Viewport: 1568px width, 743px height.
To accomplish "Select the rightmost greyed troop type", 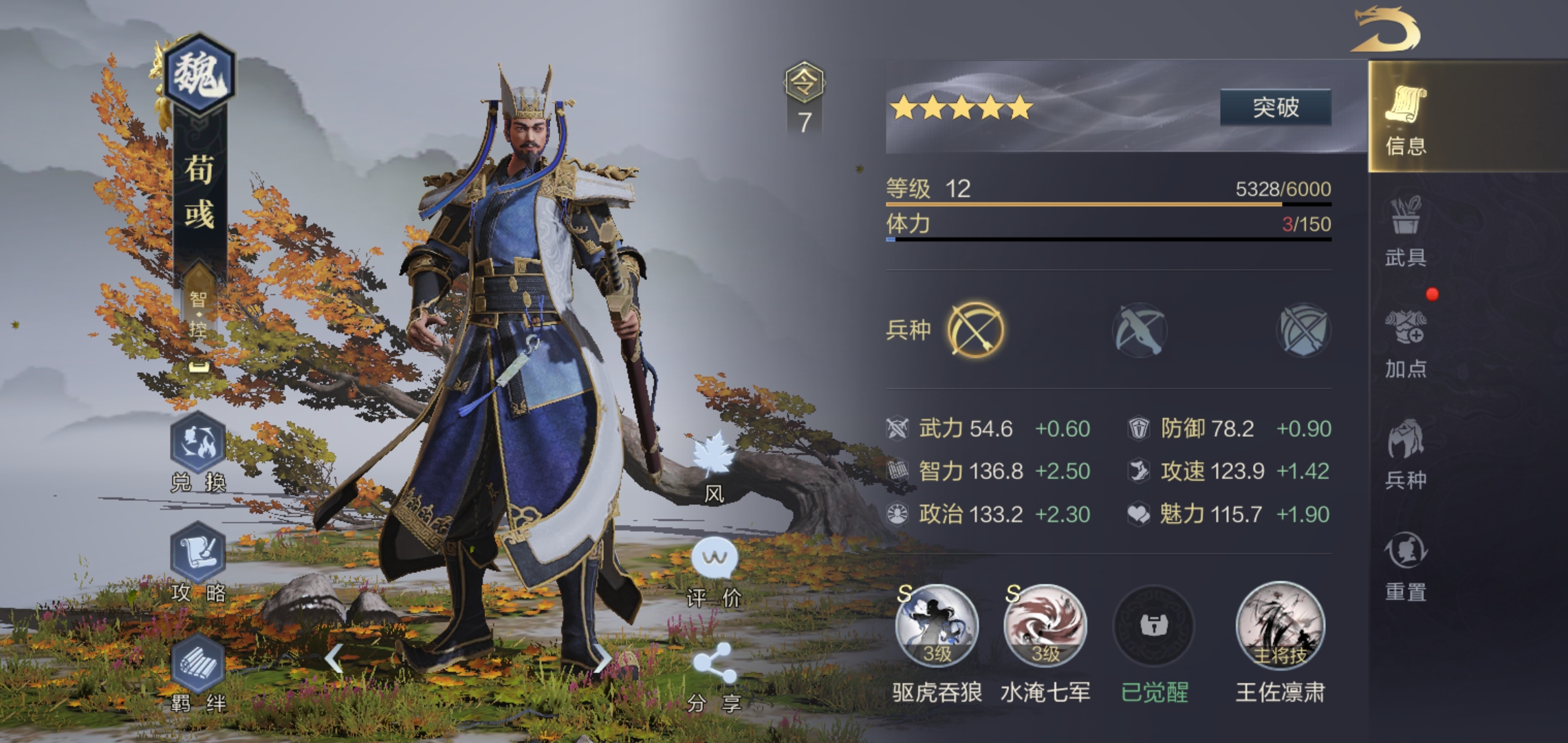I will 1303,330.
